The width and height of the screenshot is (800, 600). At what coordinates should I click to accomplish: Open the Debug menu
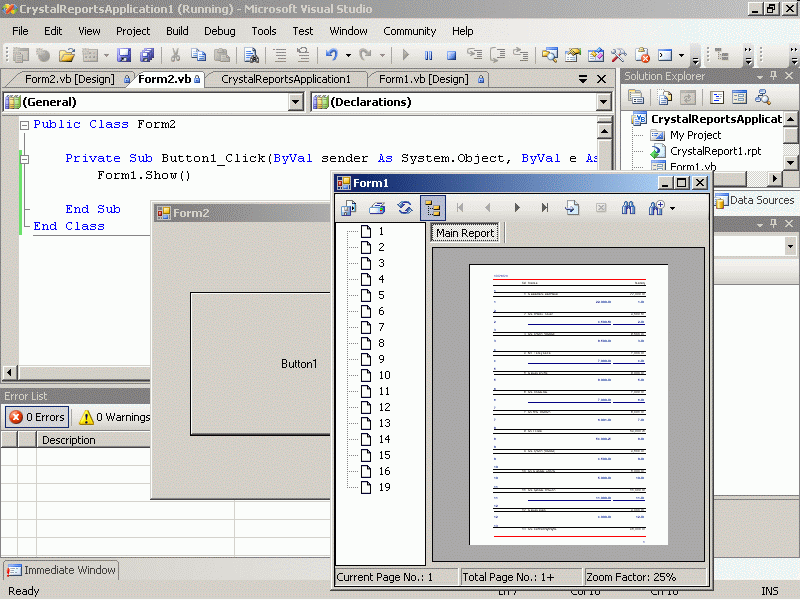point(220,31)
